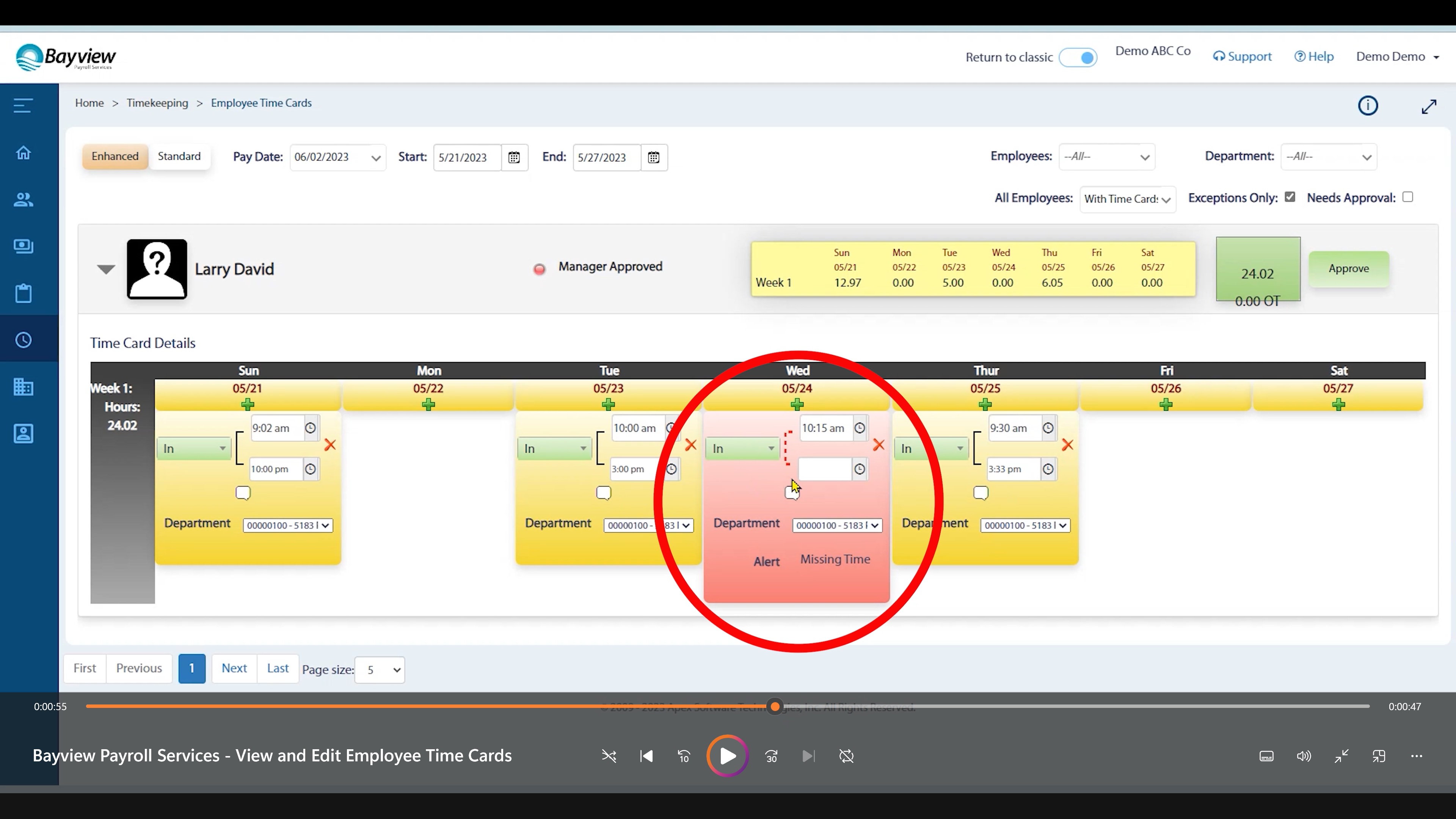Viewport: 1456px width, 819px height.
Task: Click the fullscreen expand arrows icon
Action: pyautogui.click(x=1429, y=106)
